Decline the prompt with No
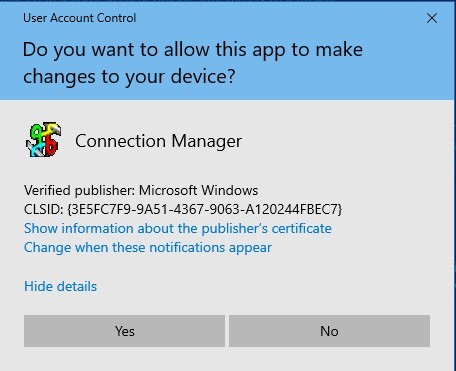 [329, 331]
